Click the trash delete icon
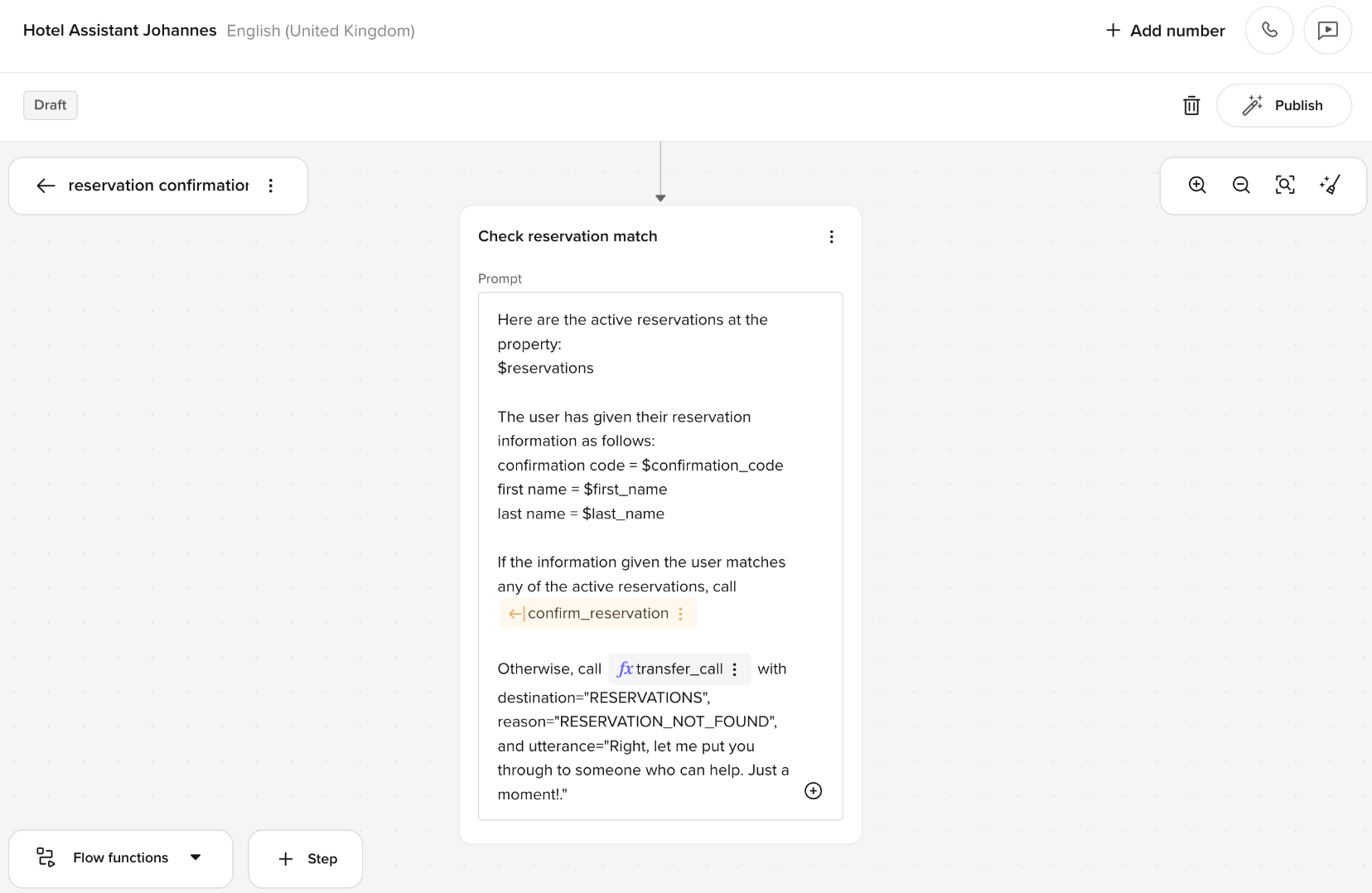This screenshot has width=1372, height=893. (1191, 105)
